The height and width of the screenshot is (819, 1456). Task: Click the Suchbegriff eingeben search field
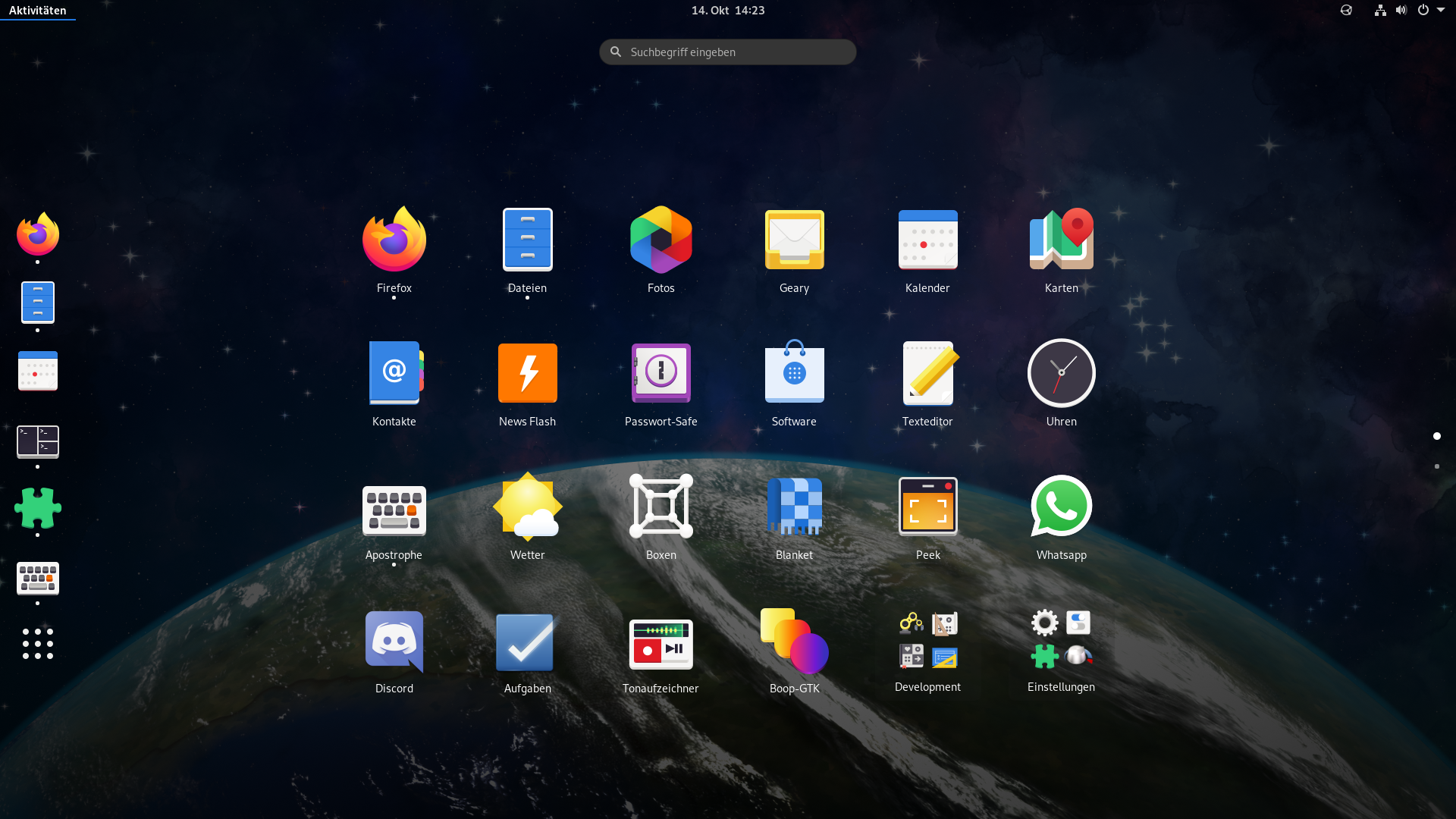pyautogui.click(x=727, y=52)
